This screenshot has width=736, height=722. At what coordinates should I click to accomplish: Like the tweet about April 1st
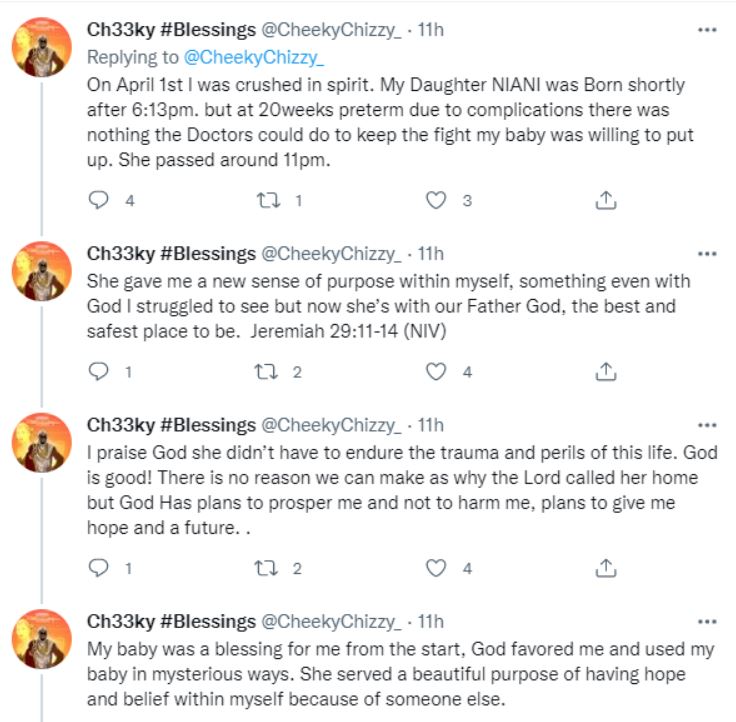pyautogui.click(x=435, y=200)
